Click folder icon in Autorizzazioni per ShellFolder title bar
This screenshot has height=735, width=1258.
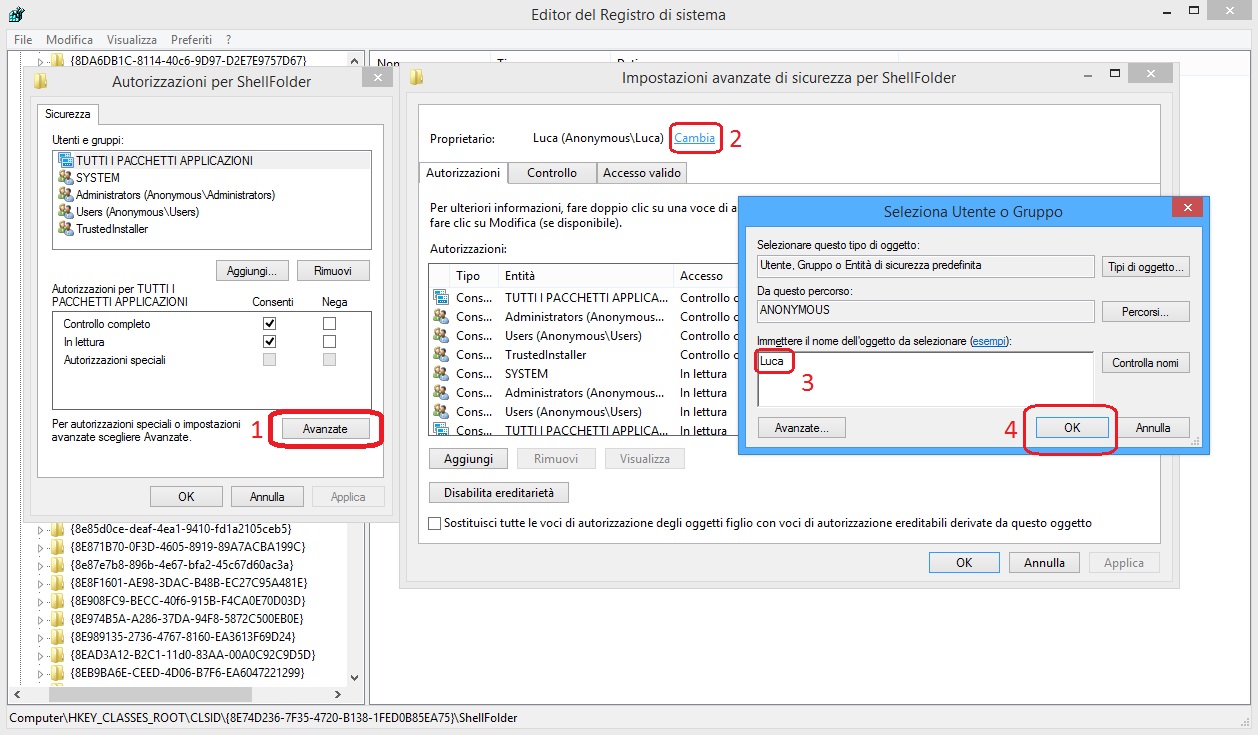click(40, 81)
